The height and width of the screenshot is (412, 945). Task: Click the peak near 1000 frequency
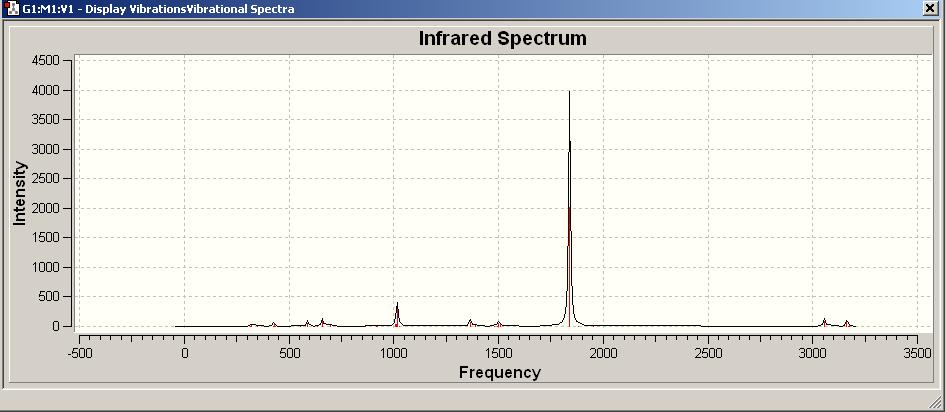[x=397, y=314]
